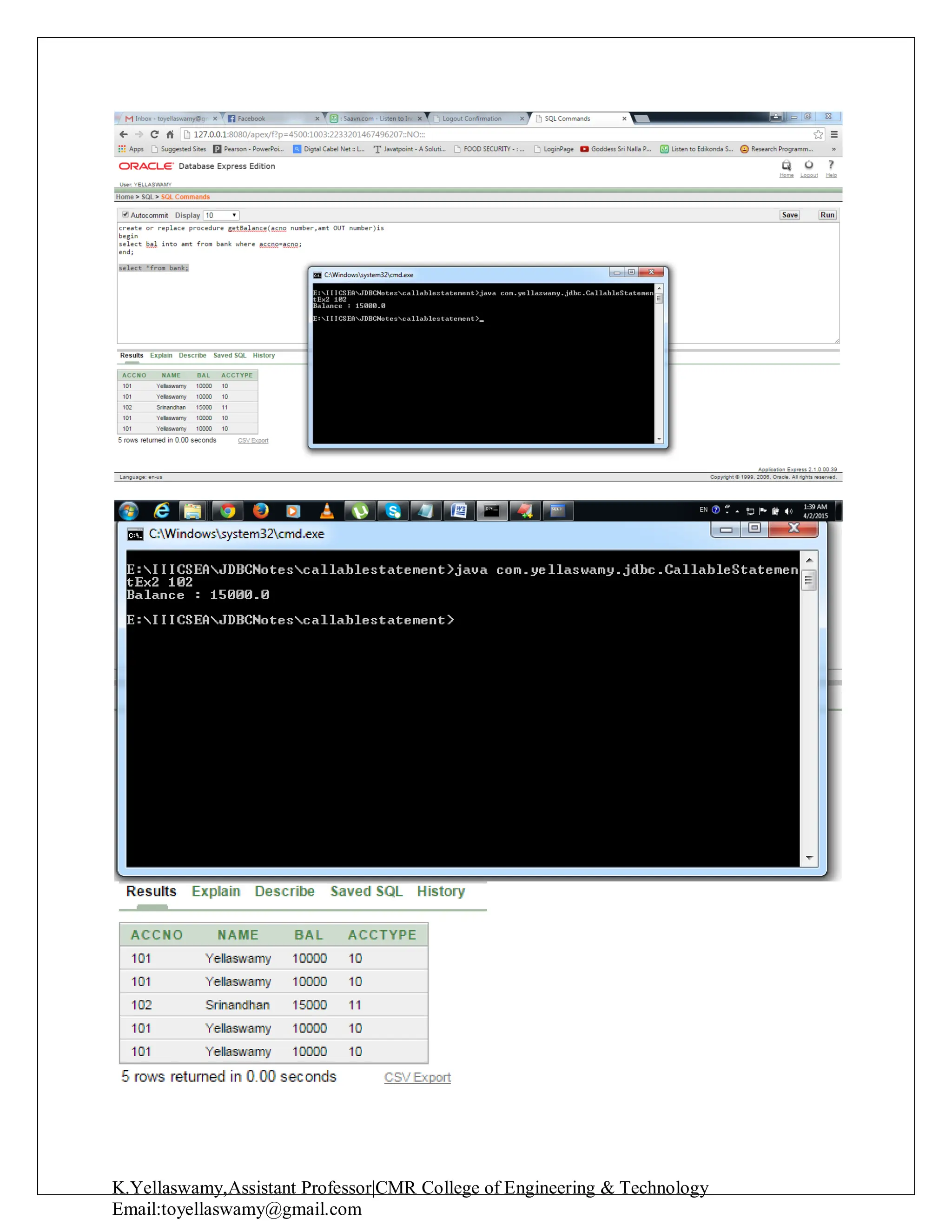
Task: Expand hidden bookmarks with chevron
Action: 833,149
